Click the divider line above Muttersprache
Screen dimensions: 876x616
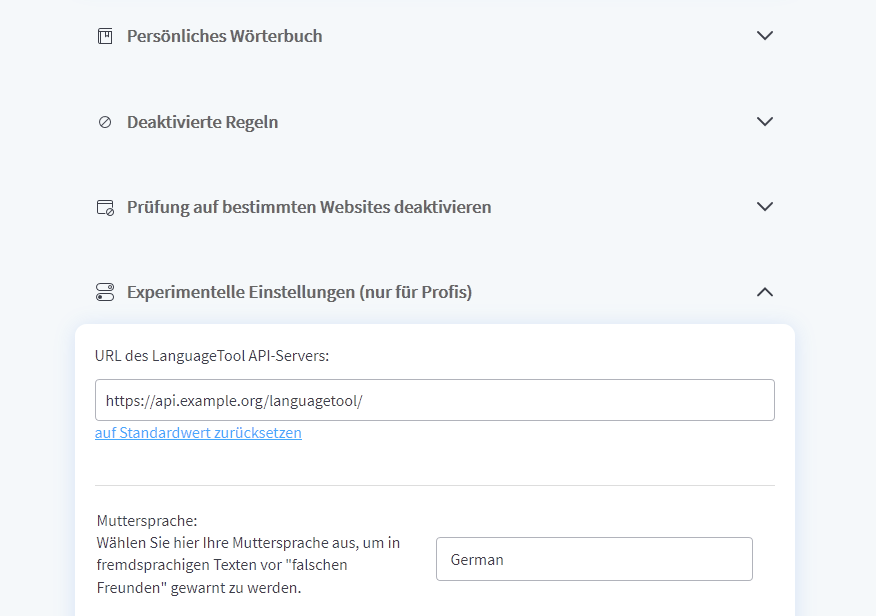[434, 485]
